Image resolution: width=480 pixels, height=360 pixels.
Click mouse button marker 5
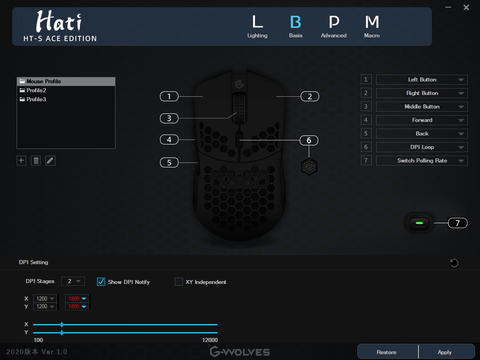click(169, 163)
